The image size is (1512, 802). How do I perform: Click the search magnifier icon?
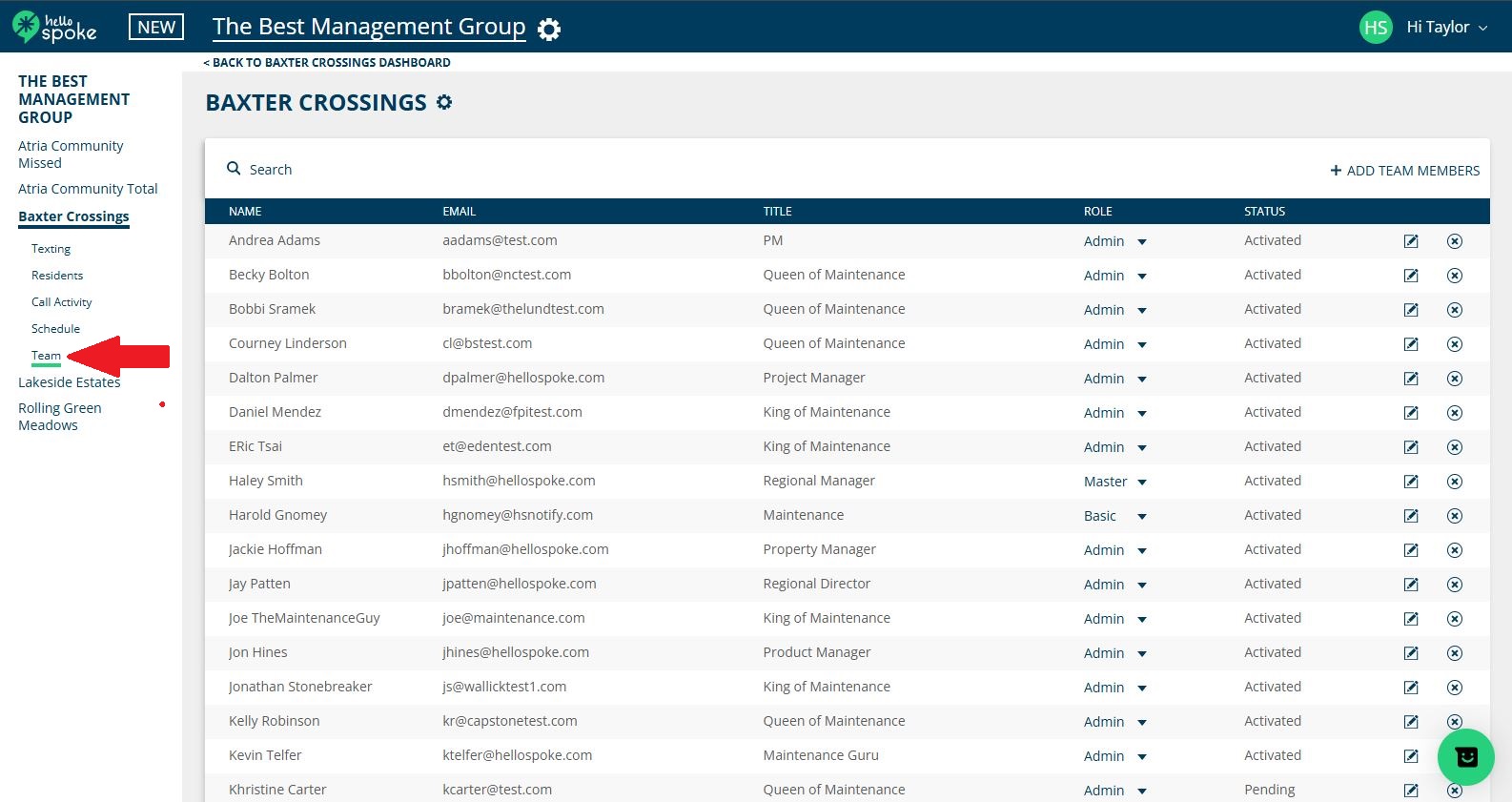(234, 169)
